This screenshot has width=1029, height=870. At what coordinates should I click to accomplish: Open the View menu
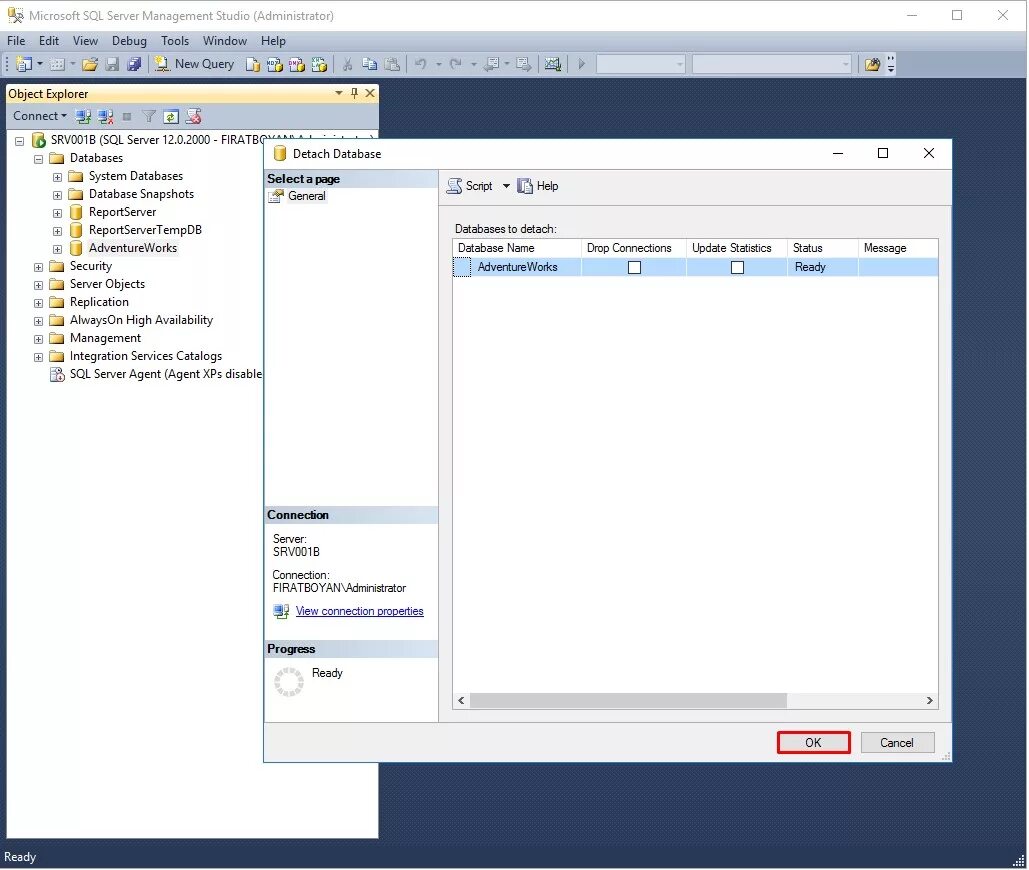(85, 41)
